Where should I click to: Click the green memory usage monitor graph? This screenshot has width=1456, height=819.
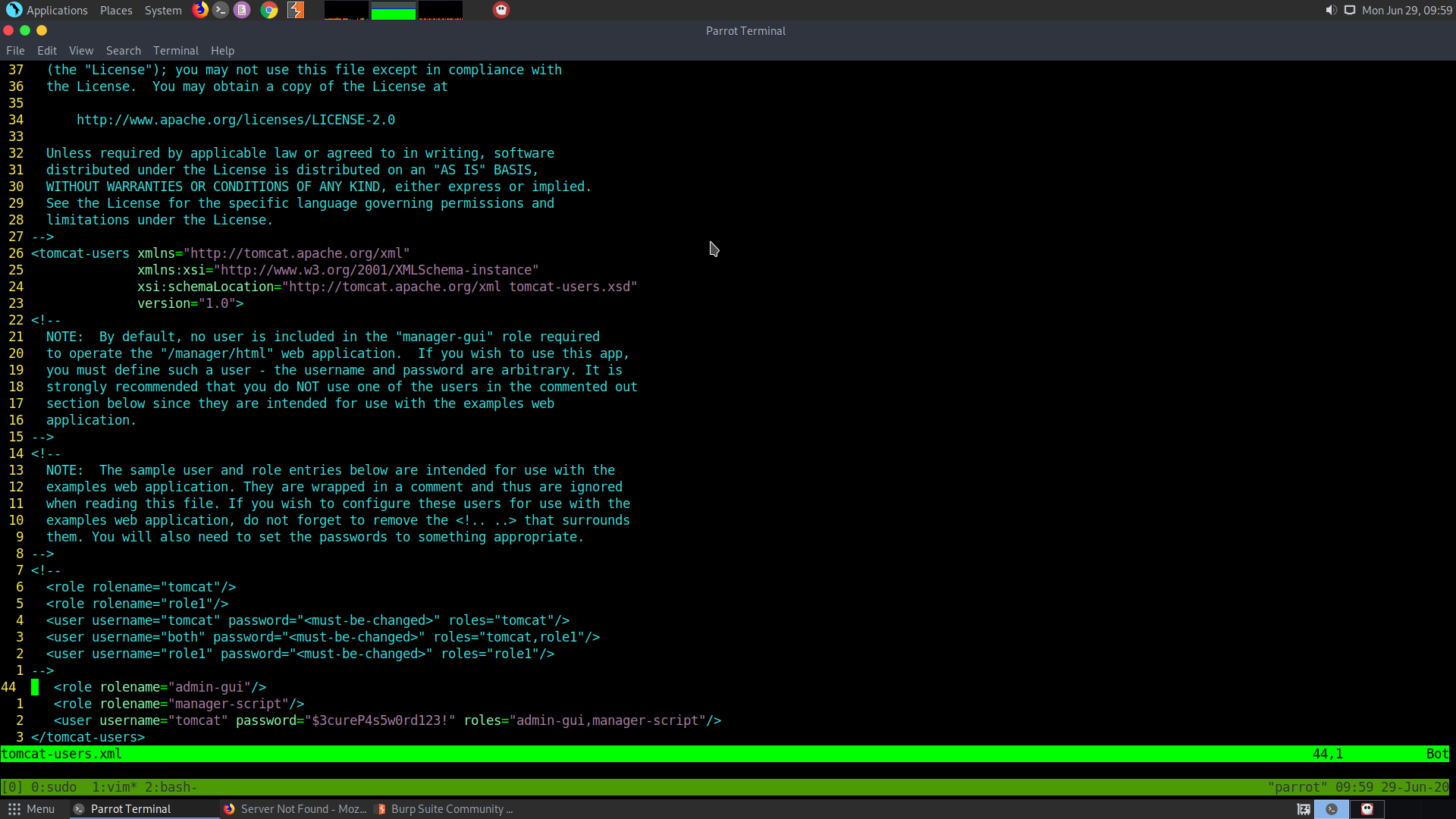(393, 11)
